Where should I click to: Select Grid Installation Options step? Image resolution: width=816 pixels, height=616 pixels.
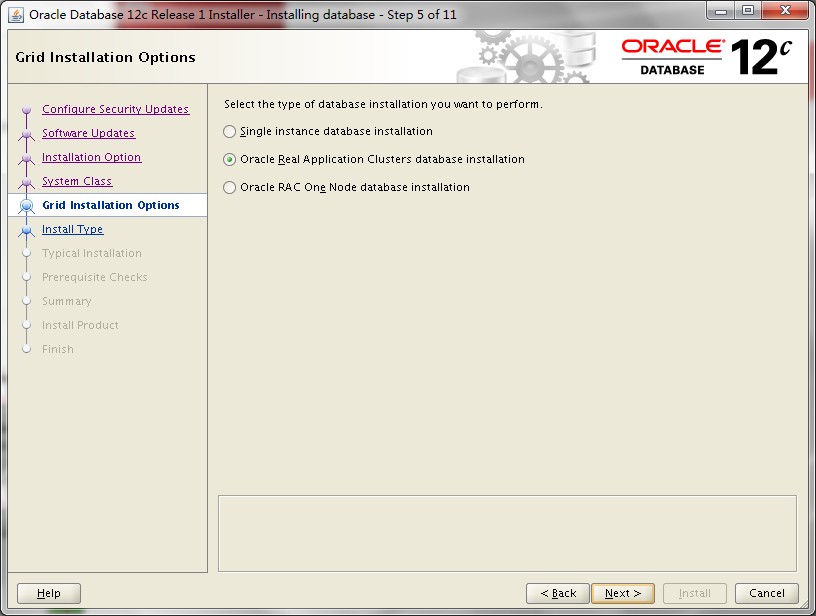(x=111, y=205)
